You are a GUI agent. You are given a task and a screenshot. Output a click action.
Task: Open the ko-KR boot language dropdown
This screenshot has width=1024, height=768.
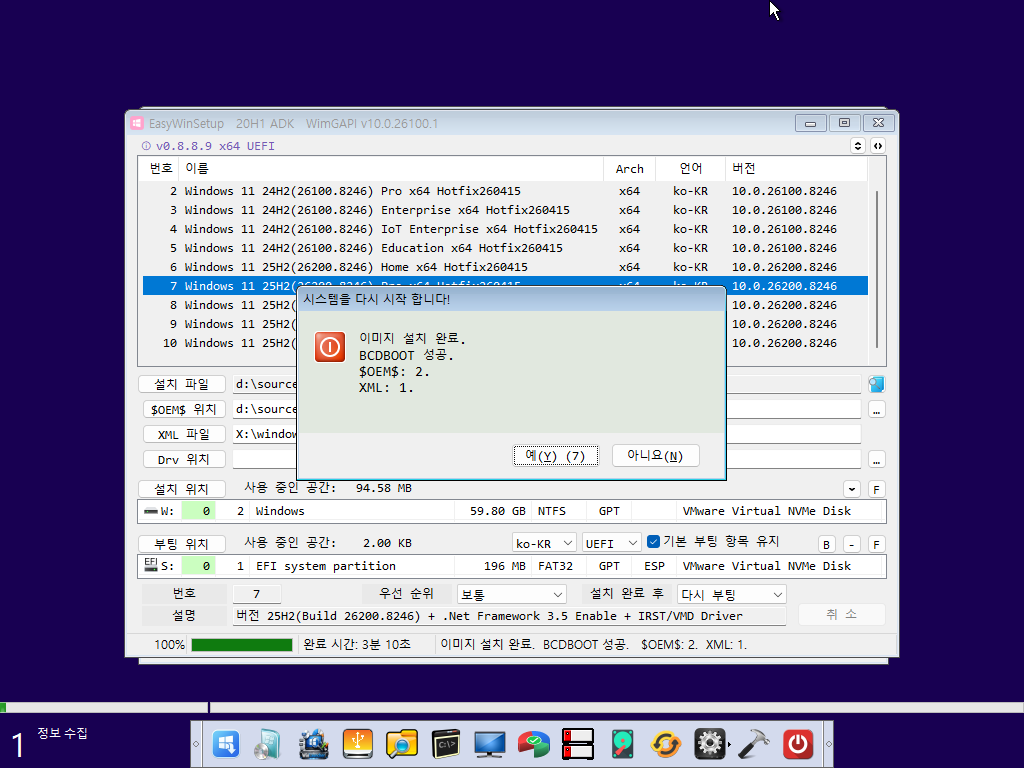(544, 543)
